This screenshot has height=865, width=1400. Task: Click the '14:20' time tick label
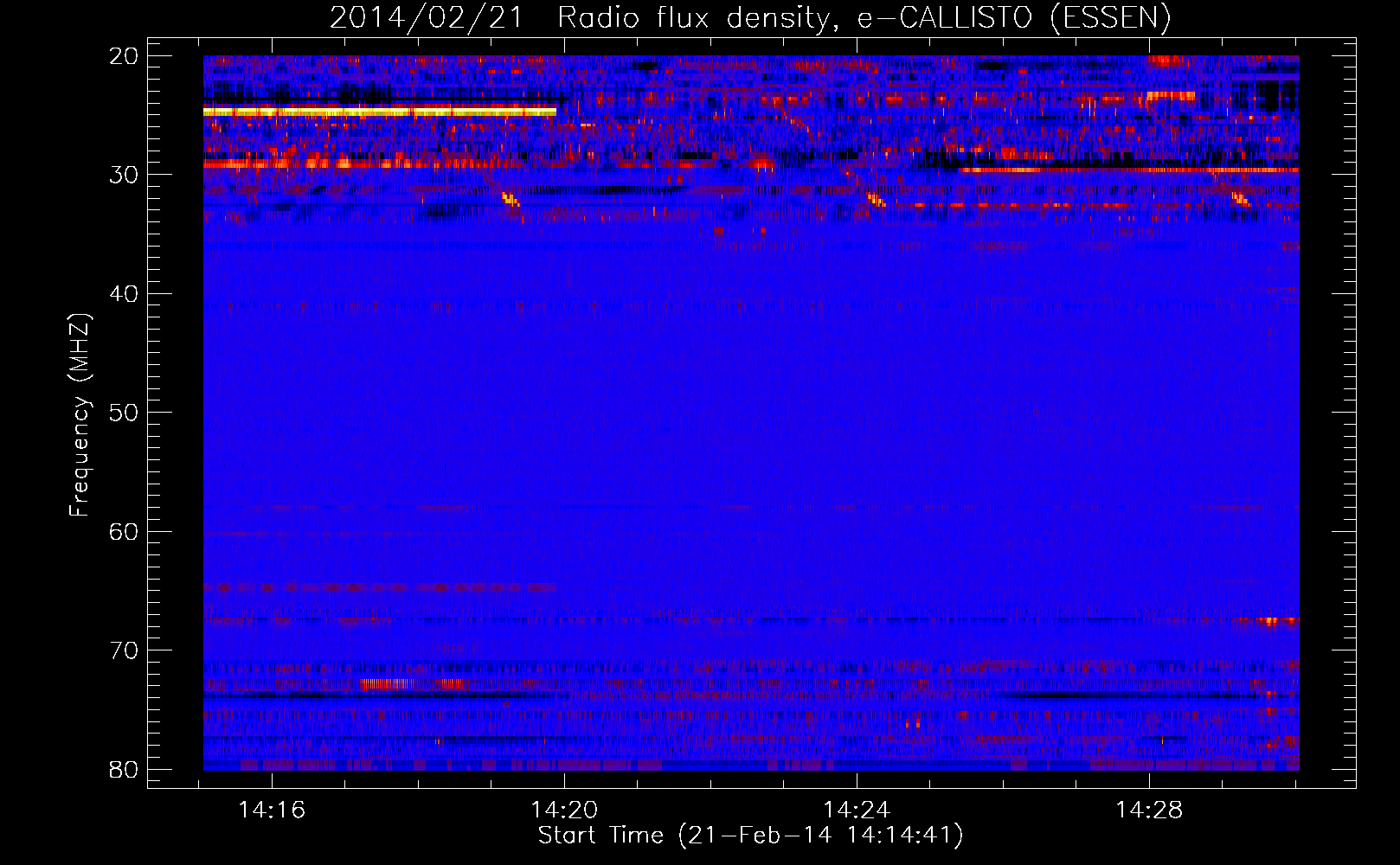(x=564, y=811)
